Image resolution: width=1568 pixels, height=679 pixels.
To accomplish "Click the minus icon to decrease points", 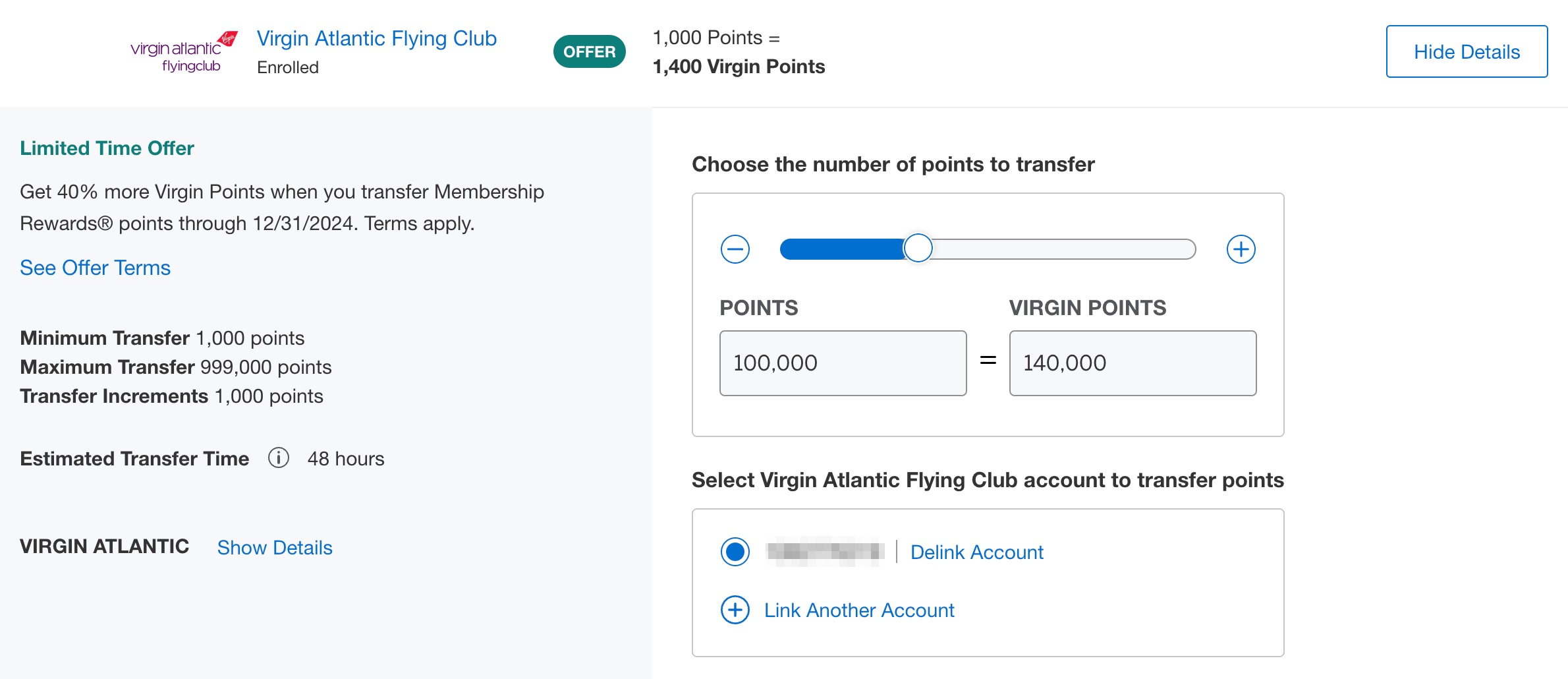I will pos(736,249).
